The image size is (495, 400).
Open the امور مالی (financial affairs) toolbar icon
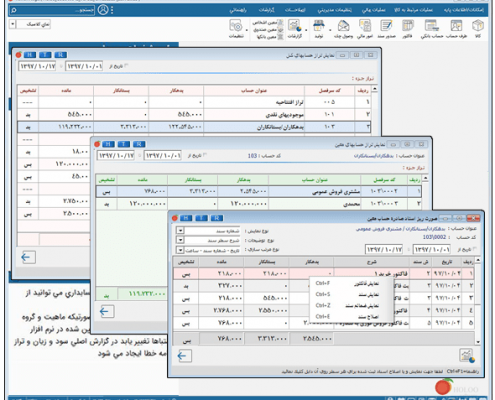pos(365,29)
